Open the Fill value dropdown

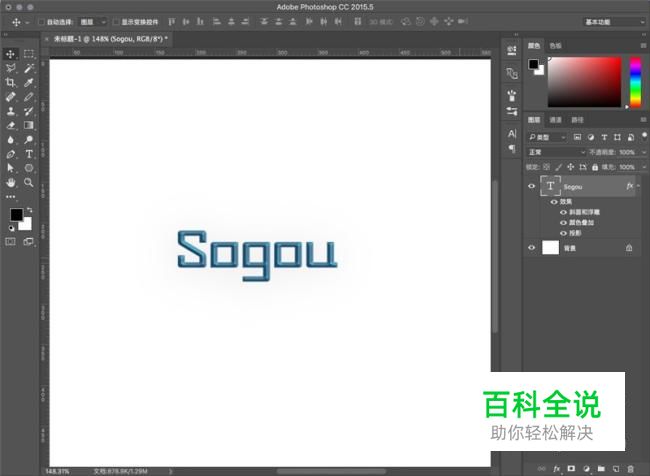coord(644,167)
